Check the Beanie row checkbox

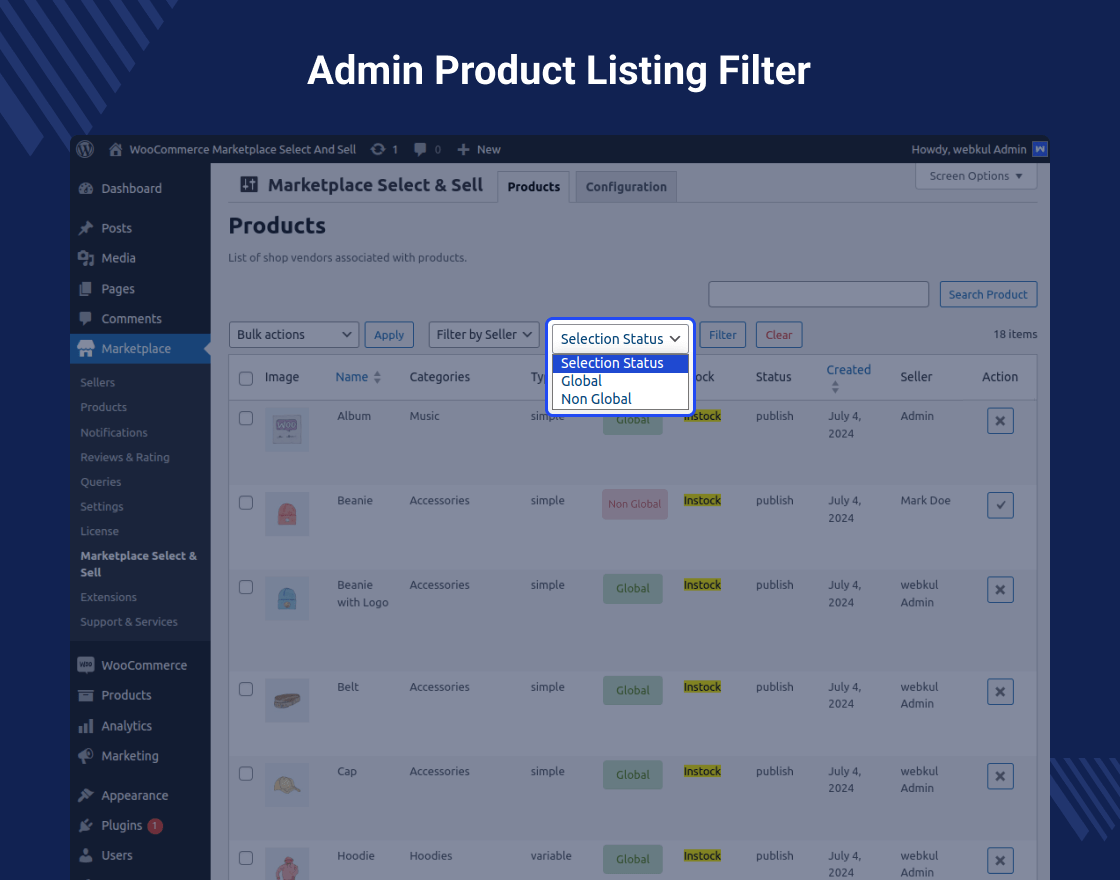pos(246,503)
